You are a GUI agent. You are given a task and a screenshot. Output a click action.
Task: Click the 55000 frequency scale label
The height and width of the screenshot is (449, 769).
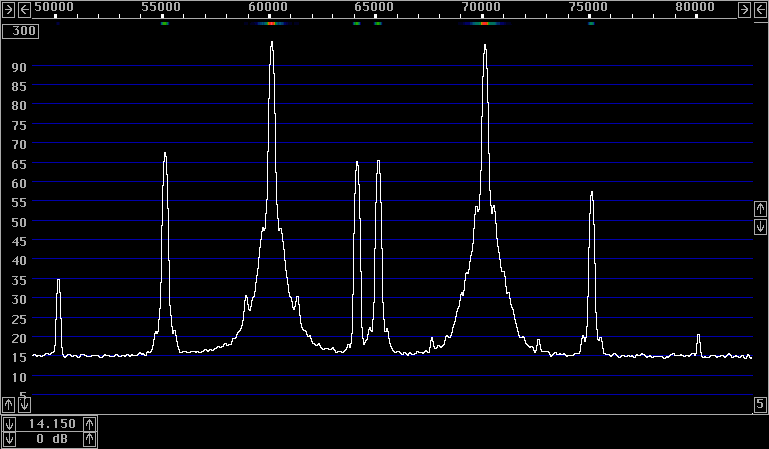[x=161, y=7]
